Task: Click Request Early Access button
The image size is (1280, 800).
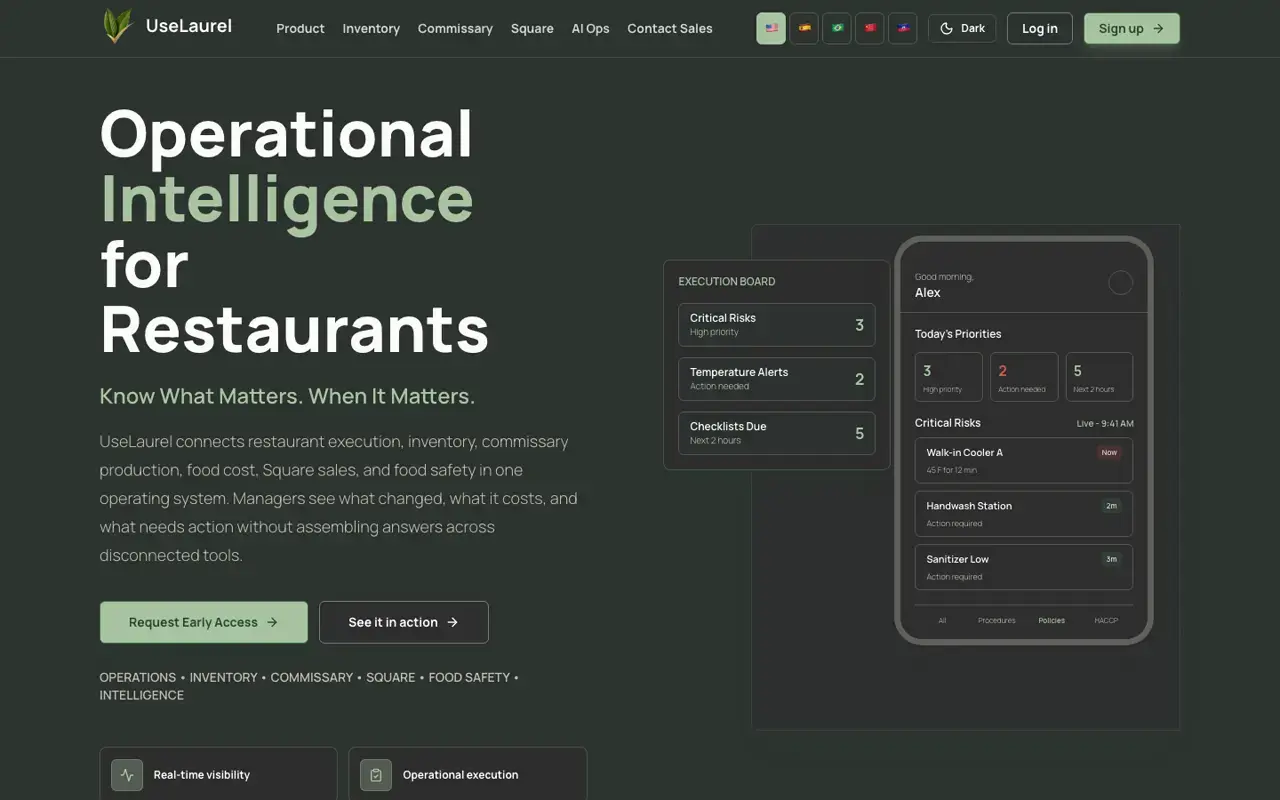Action: click(x=204, y=622)
